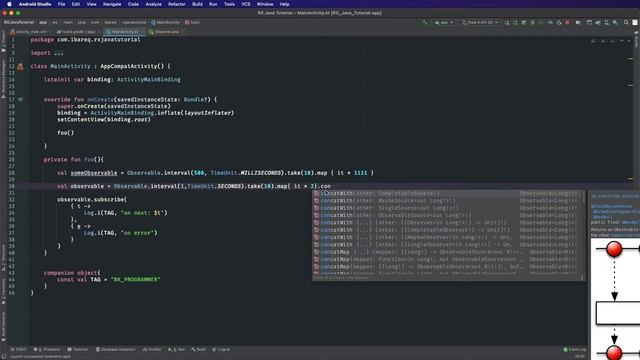Click the red Stop button in toolbar
Image resolution: width=640 pixels, height=360 pixels.
point(568,22)
